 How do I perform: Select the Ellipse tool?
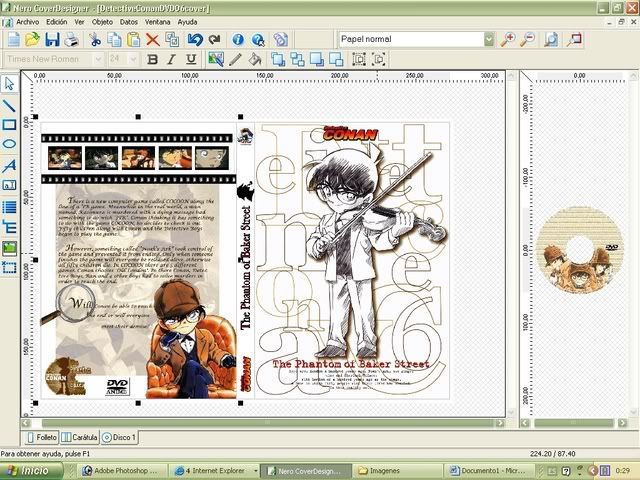(10, 145)
